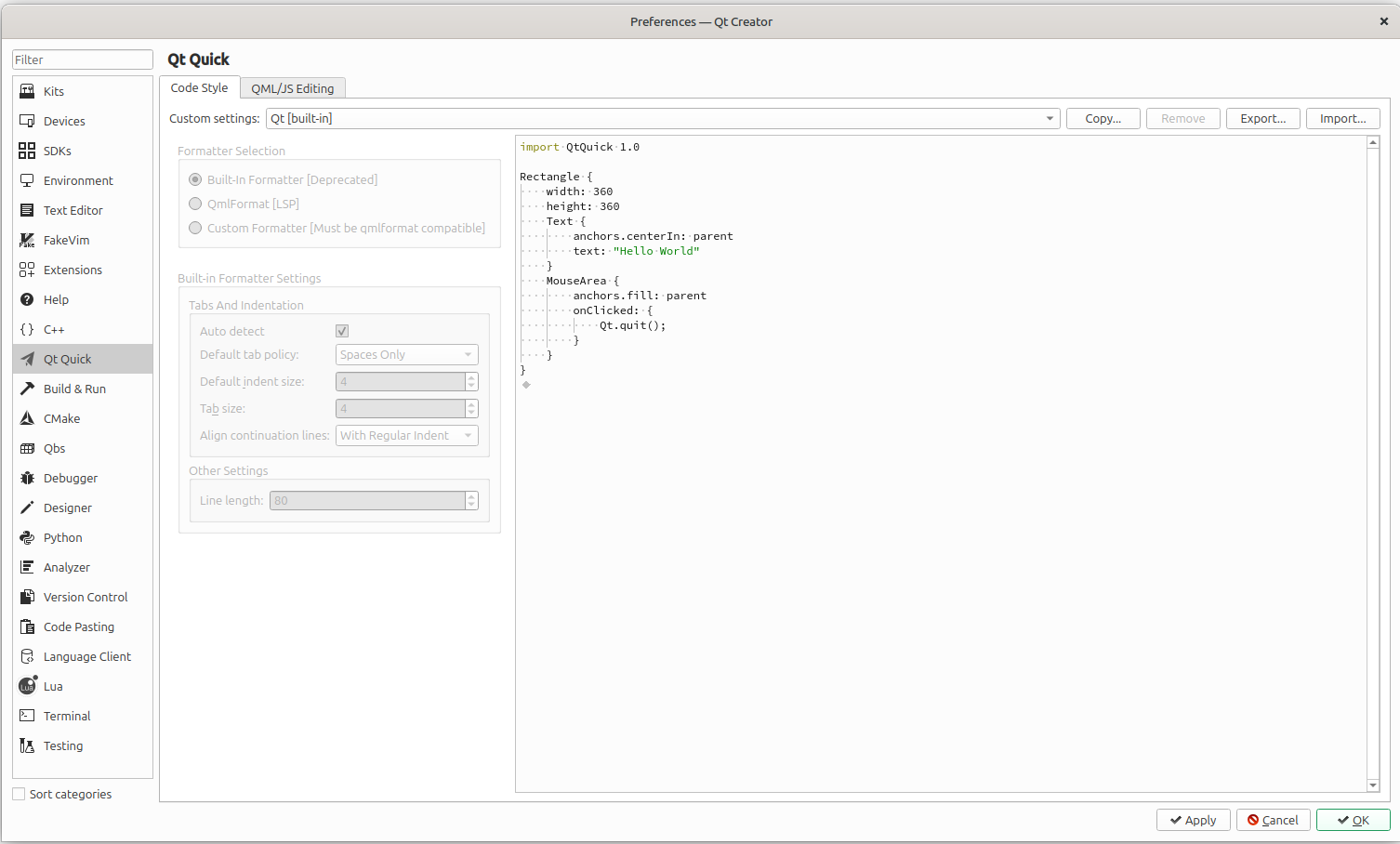
Task: Click the Line length value field
Action: pyautogui.click(x=368, y=500)
